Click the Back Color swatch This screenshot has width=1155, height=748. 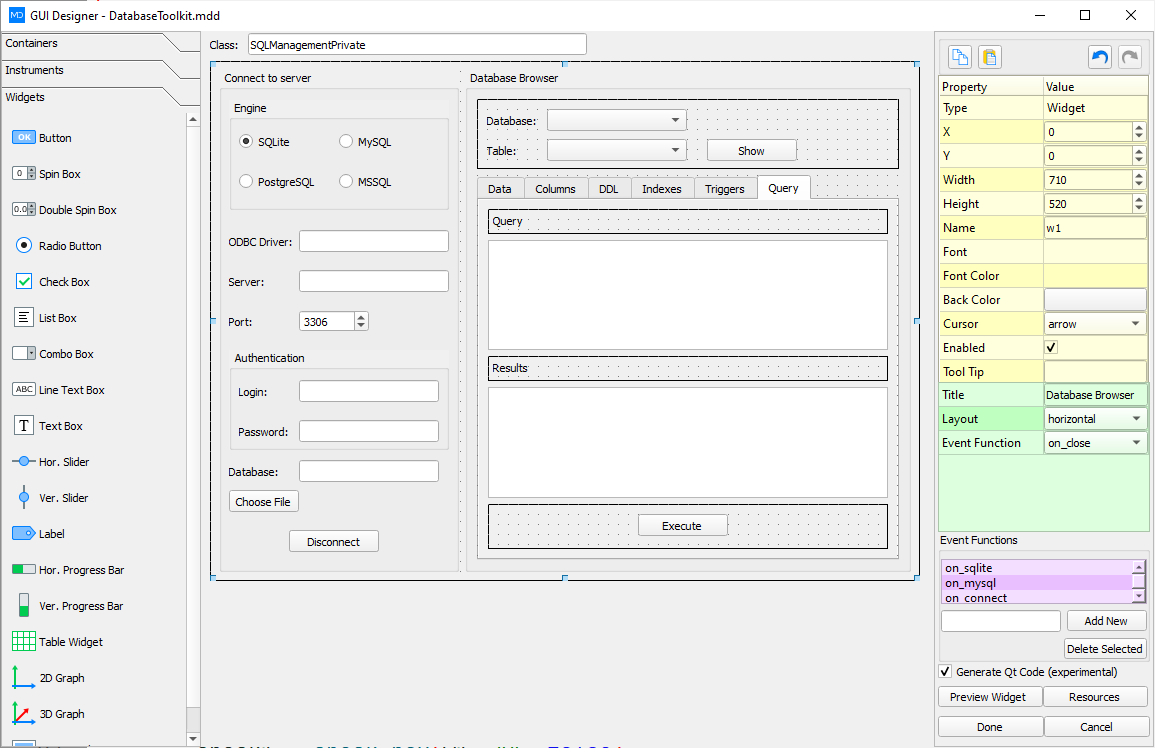point(1095,300)
